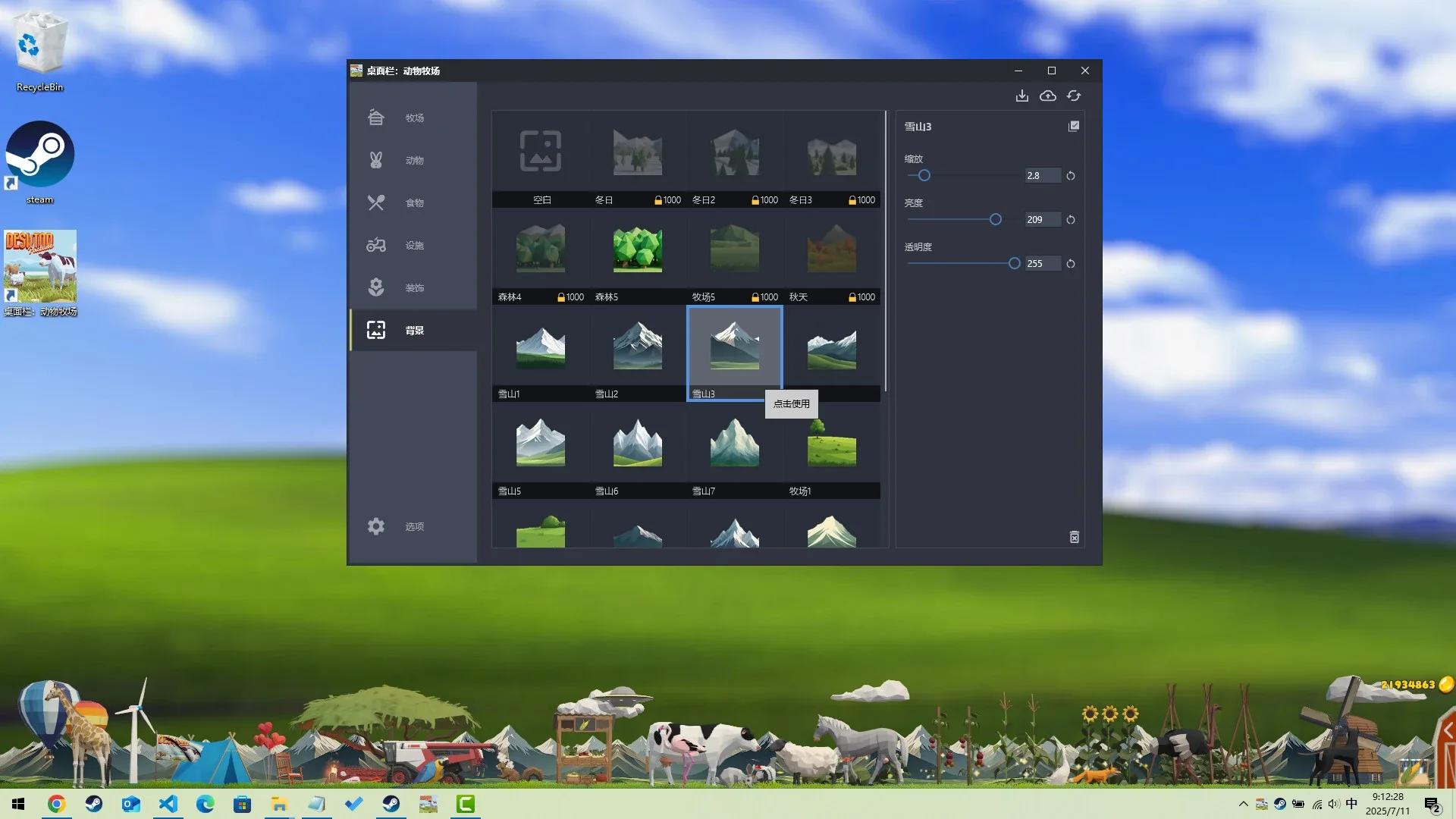Reset the 缩放 scale value

click(x=1071, y=176)
